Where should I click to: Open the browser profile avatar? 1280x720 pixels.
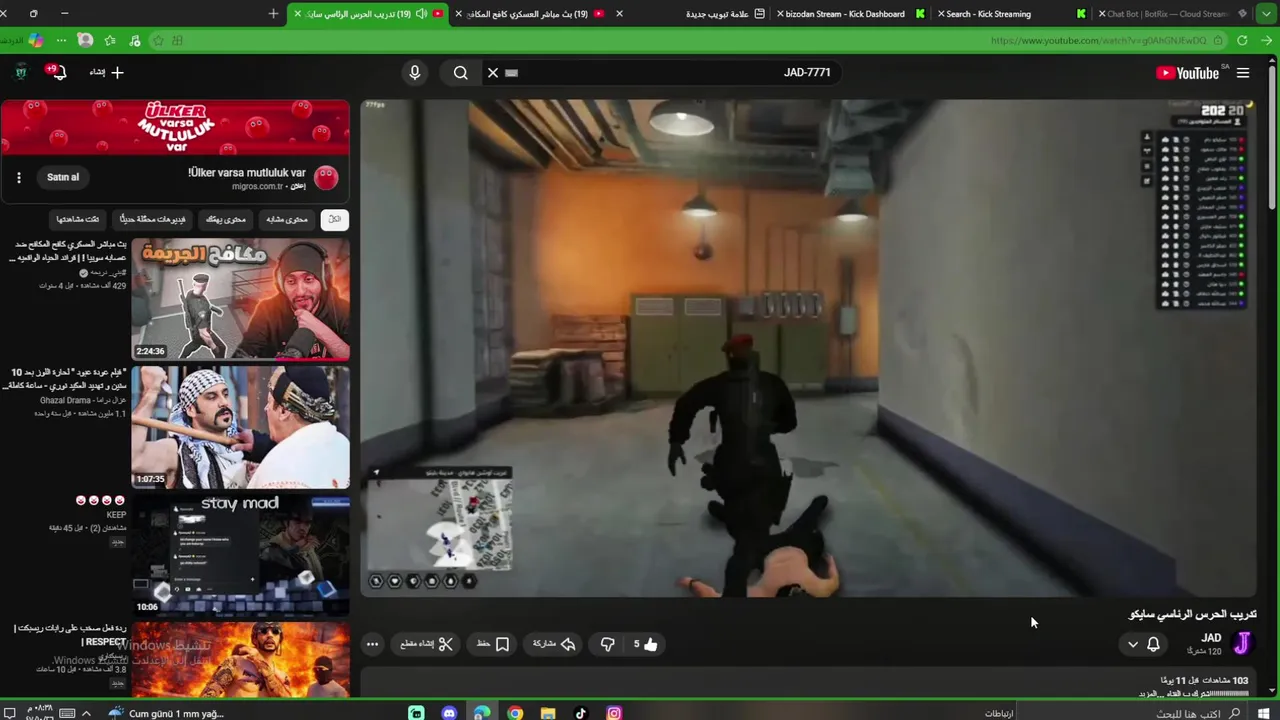coord(85,41)
